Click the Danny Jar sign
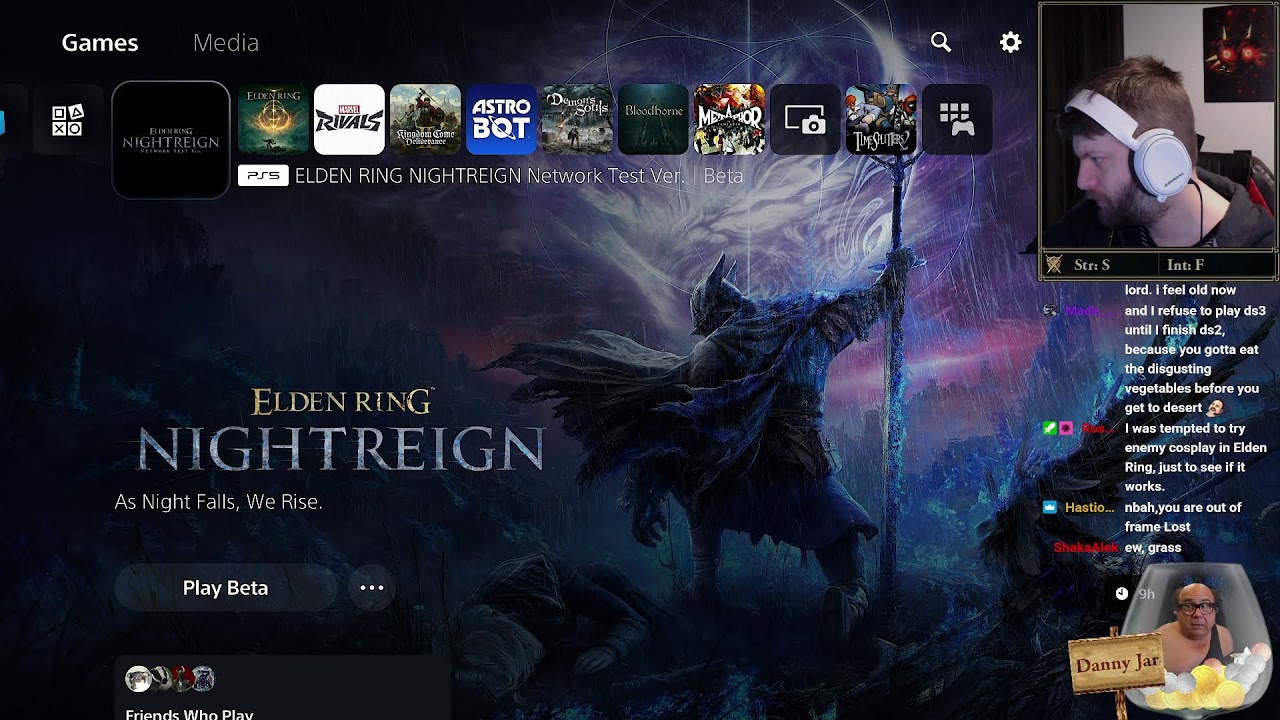The height and width of the screenshot is (720, 1280). pyautogui.click(x=1118, y=664)
